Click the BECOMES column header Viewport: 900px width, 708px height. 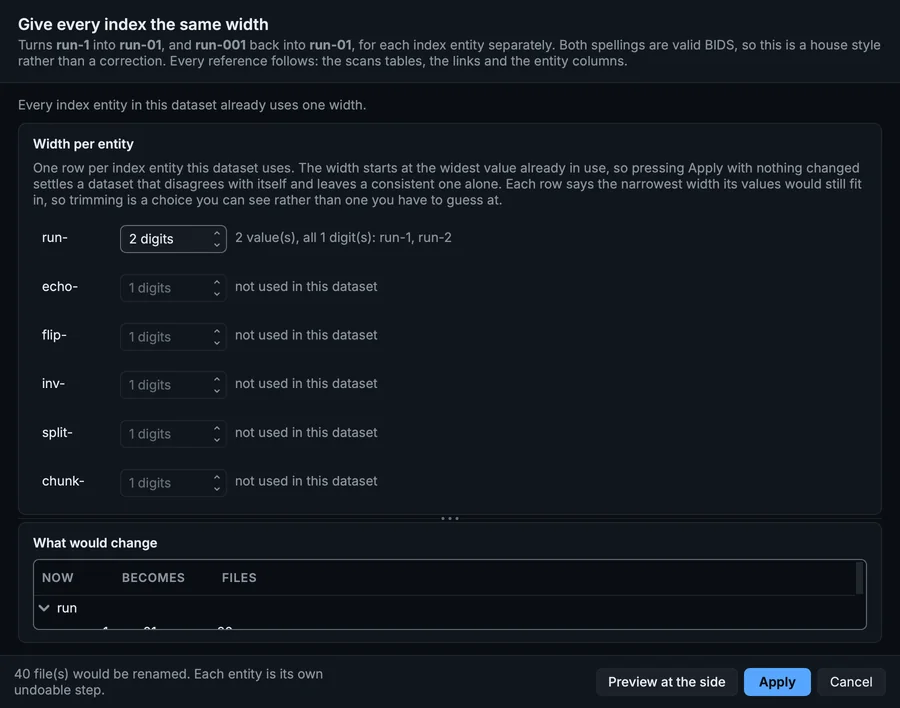pos(153,578)
